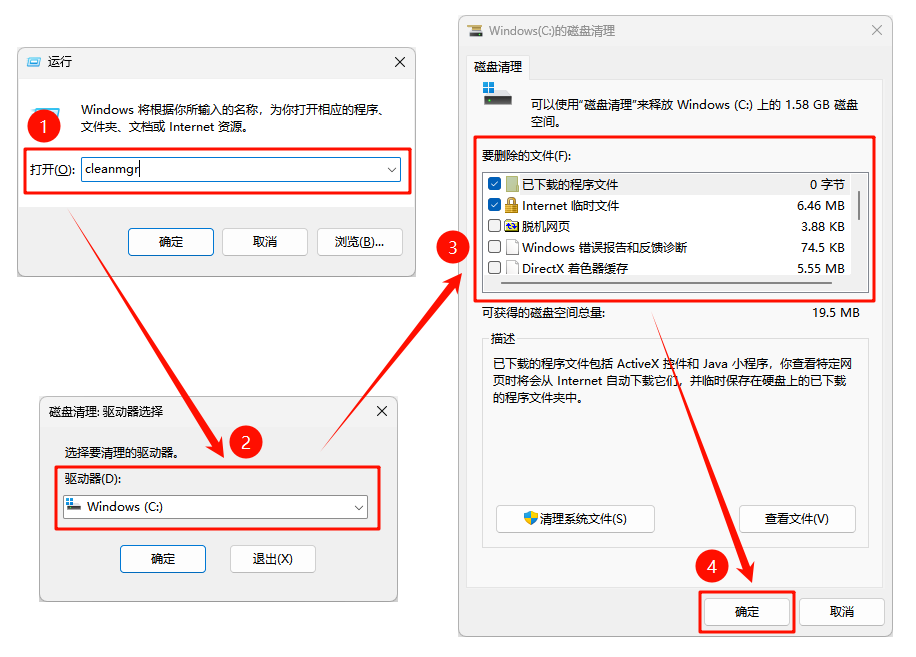Click the lock icon for Internet 临时文件
This screenshot has width=916, height=657.
[511, 206]
